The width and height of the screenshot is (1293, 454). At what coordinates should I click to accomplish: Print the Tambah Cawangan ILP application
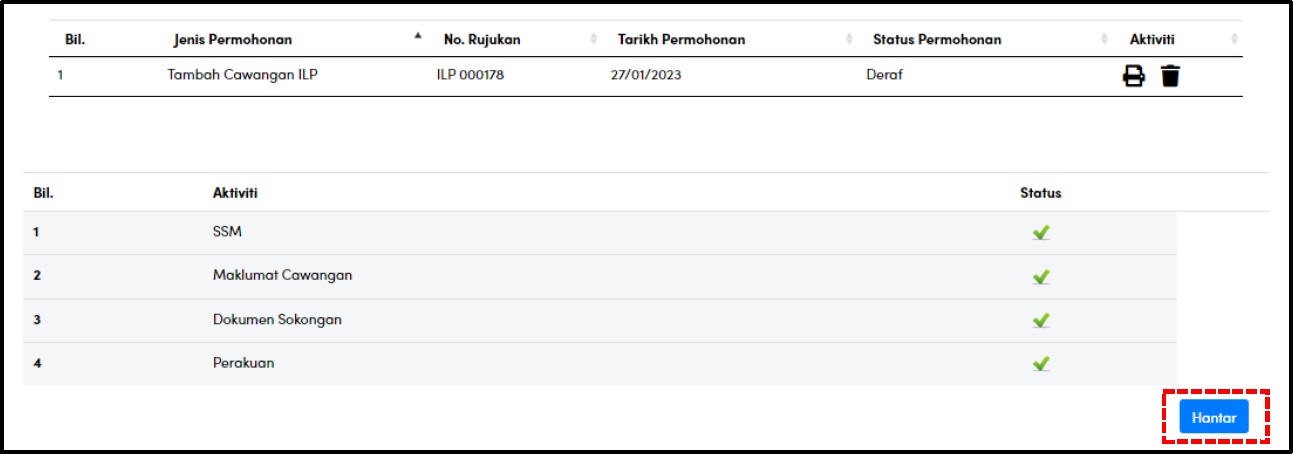point(1133,75)
